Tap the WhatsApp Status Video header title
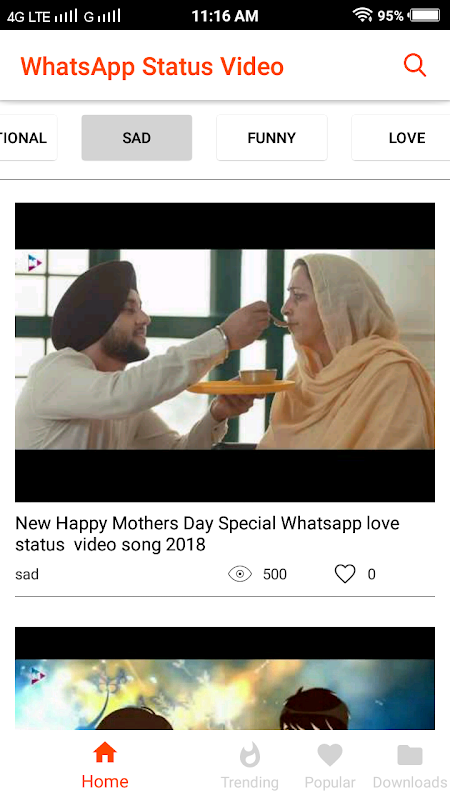450x800 pixels. pos(152,66)
